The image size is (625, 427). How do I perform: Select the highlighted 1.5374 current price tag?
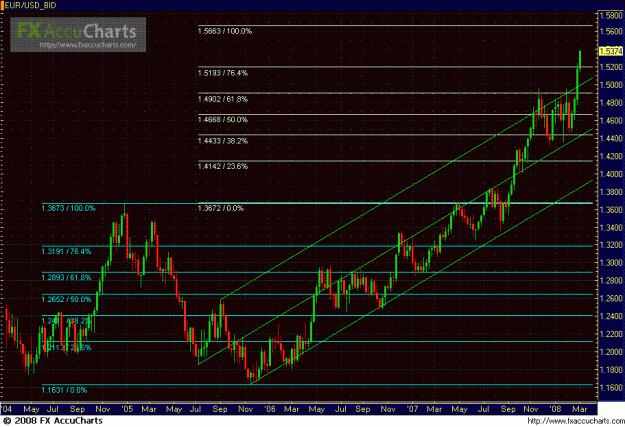[x=611, y=51]
